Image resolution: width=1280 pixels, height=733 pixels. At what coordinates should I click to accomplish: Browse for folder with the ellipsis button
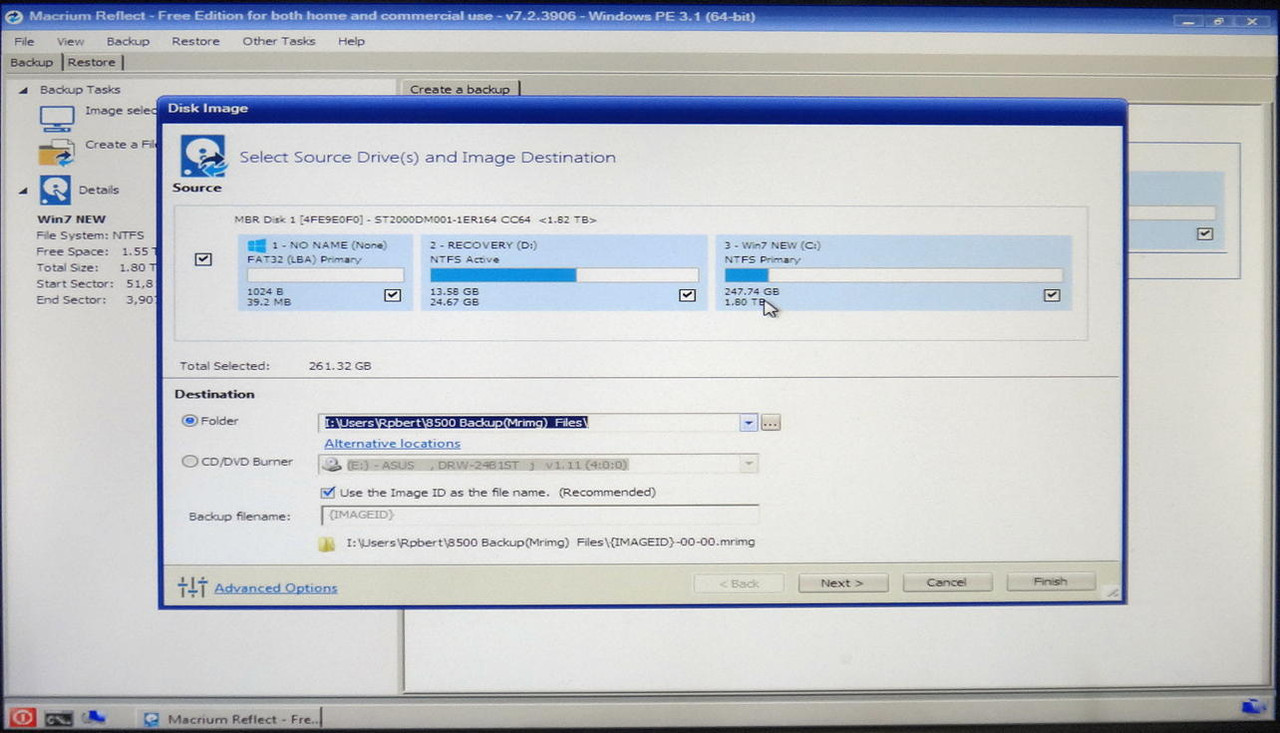point(770,423)
